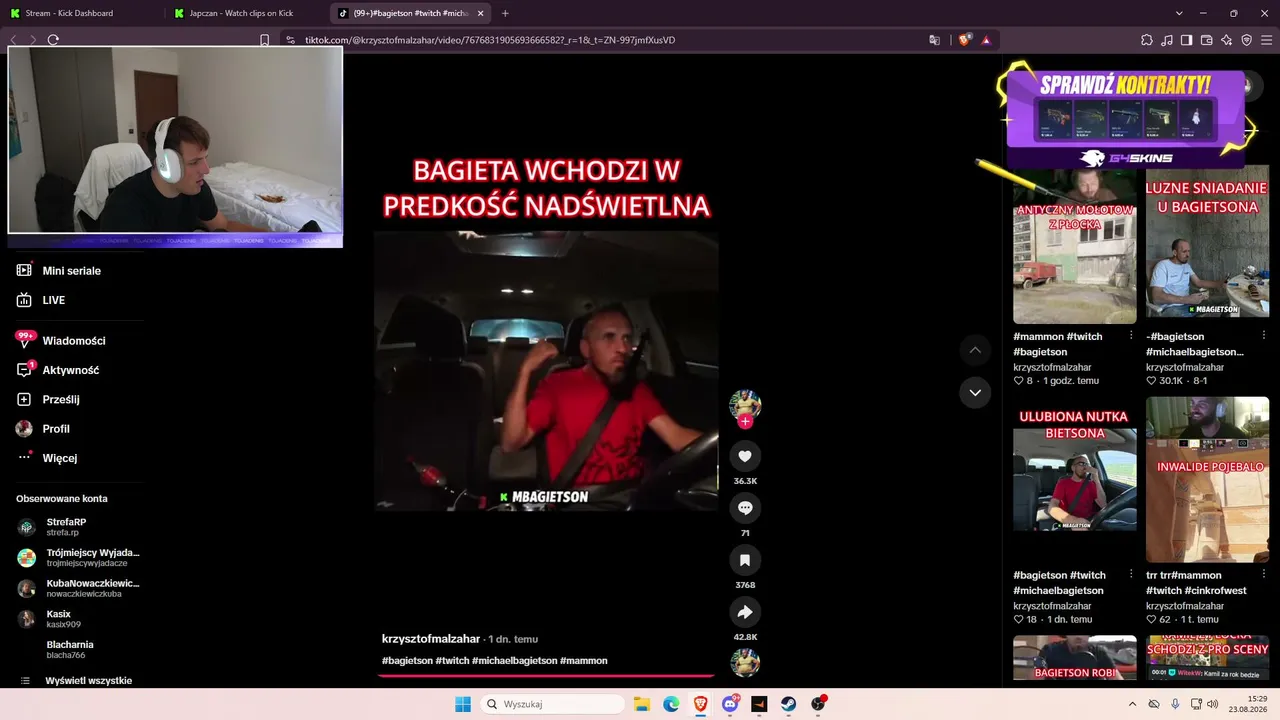Open the #bagietson hashtag in the caption

tap(407, 661)
